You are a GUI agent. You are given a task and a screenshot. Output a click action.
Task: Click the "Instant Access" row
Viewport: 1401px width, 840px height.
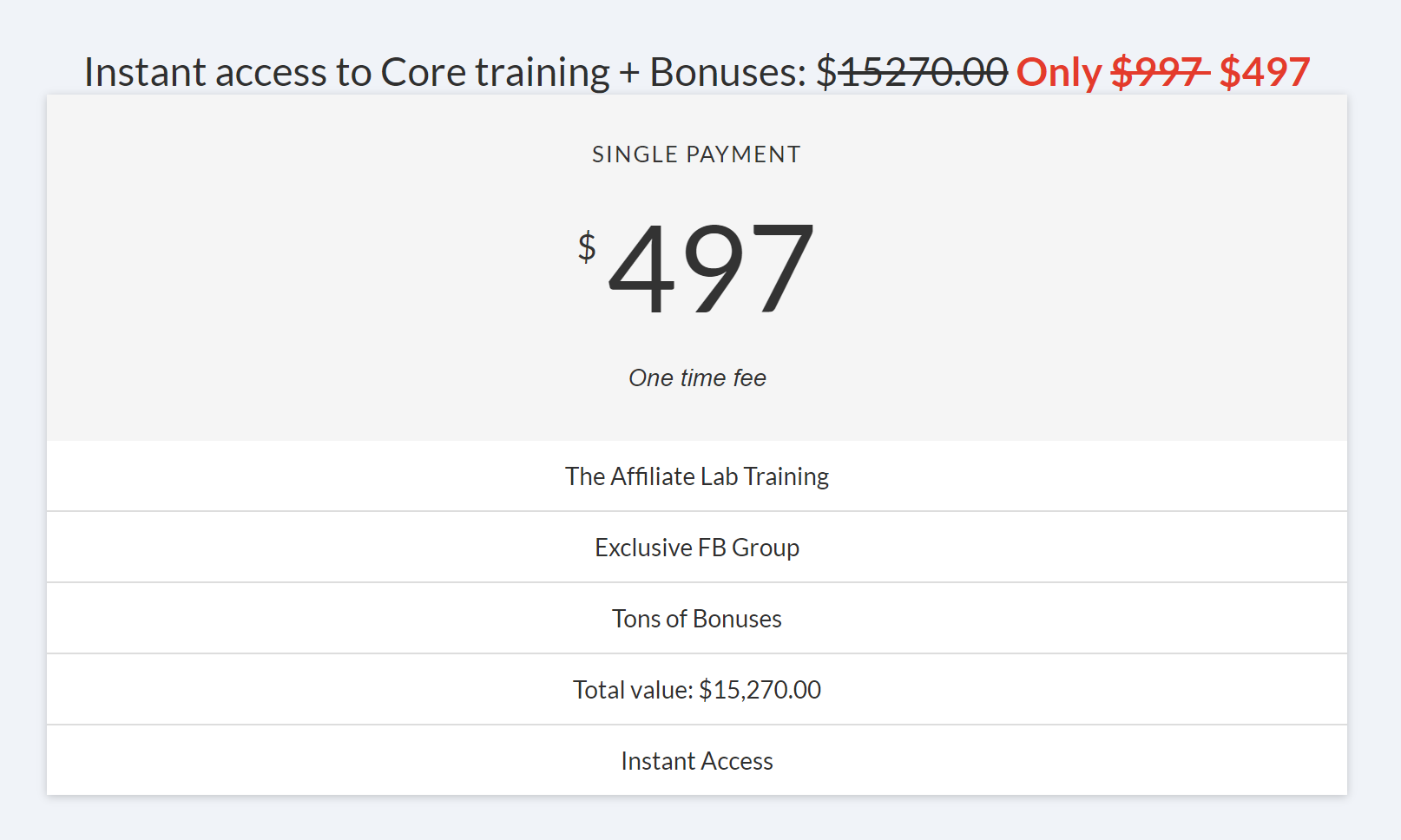click(x=697, y=761)
